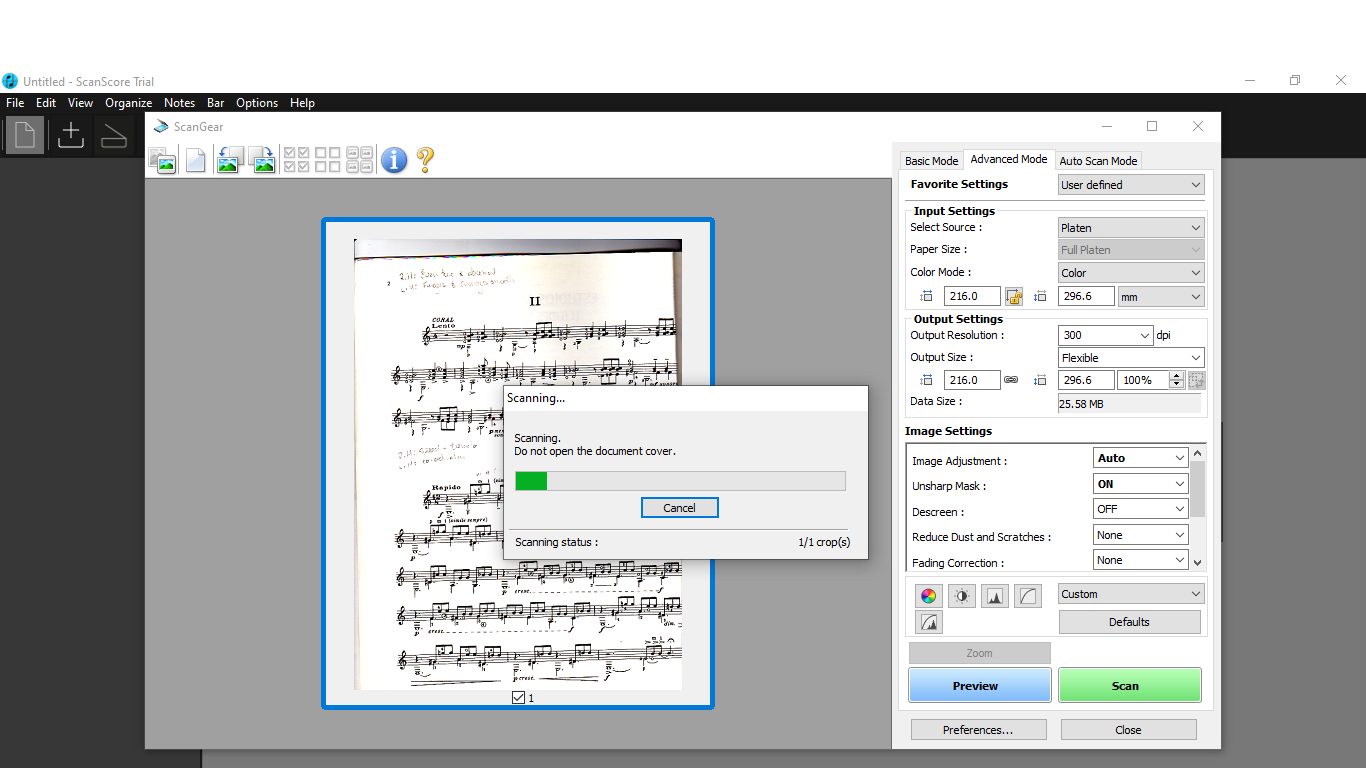Open the Fading Correction dropdown

1141,560
